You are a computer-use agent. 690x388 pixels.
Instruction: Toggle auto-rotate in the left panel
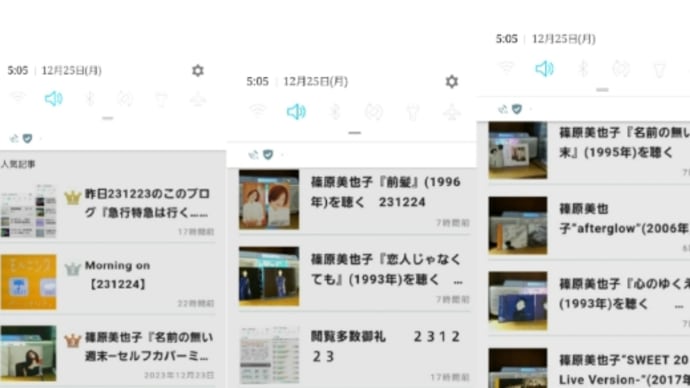click(125, 99)
